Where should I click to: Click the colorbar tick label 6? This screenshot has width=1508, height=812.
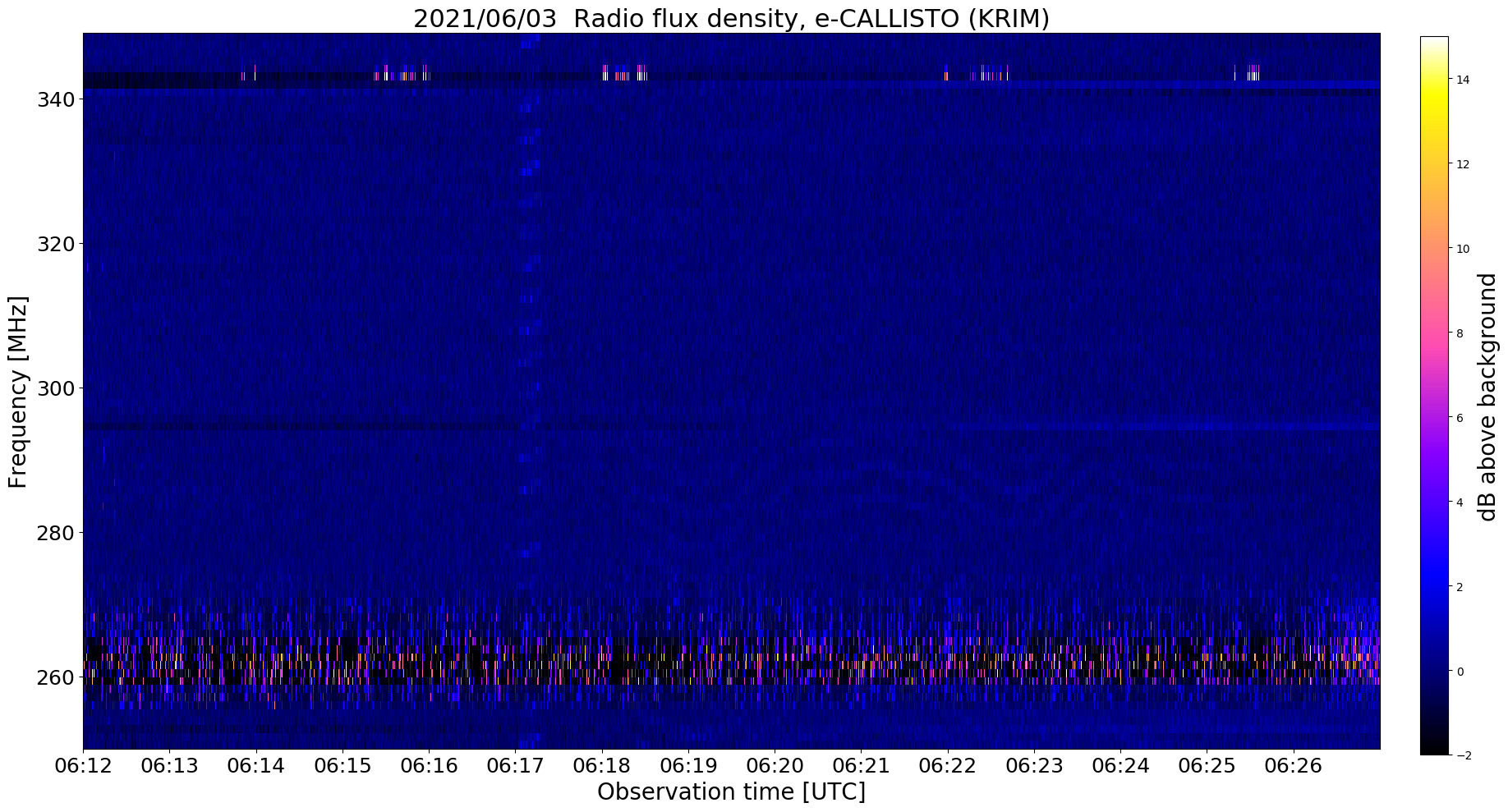[x=1460, y=418]
